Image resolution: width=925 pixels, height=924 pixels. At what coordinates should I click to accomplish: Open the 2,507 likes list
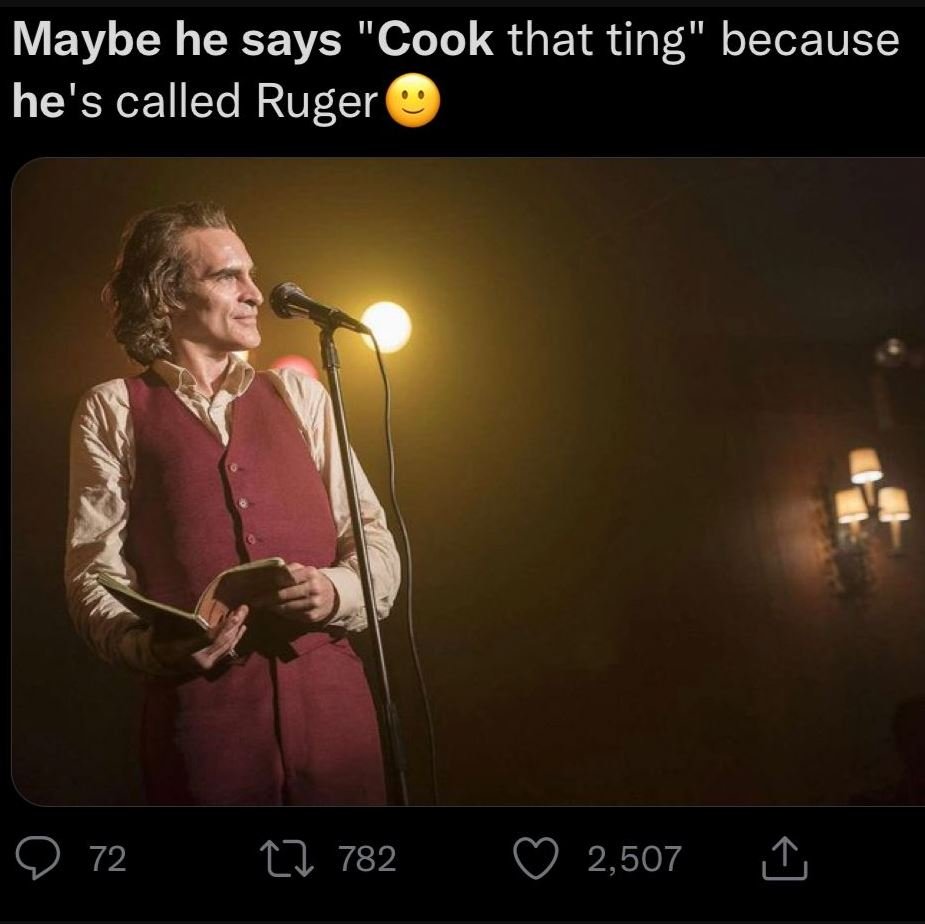pyautogui.click(x=636, y=857)
